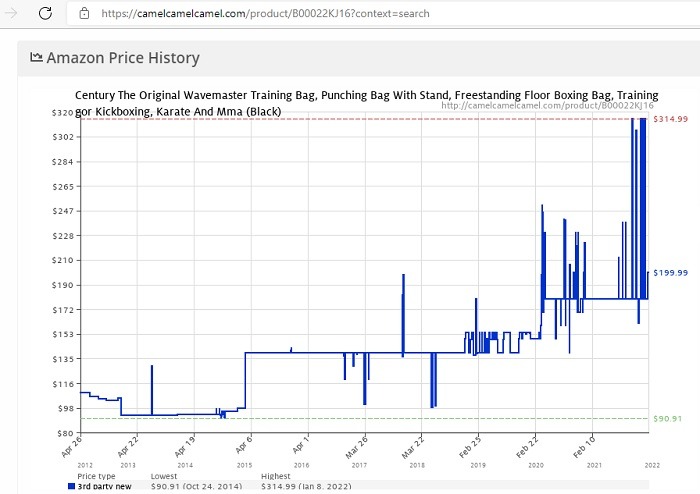The height and width of the screenshot is (494, 700).
Task: Click the 2012 year label on axis
Action: (x=84, y=465)
